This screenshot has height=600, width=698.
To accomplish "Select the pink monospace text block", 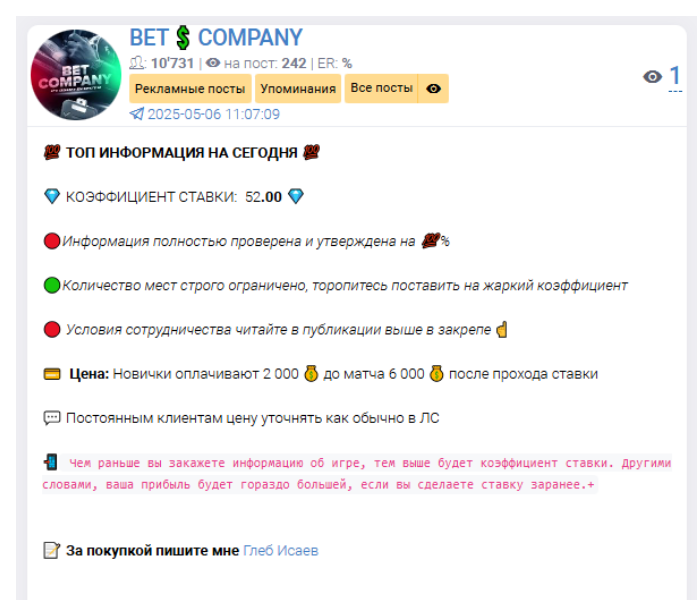I will point(357,474).
